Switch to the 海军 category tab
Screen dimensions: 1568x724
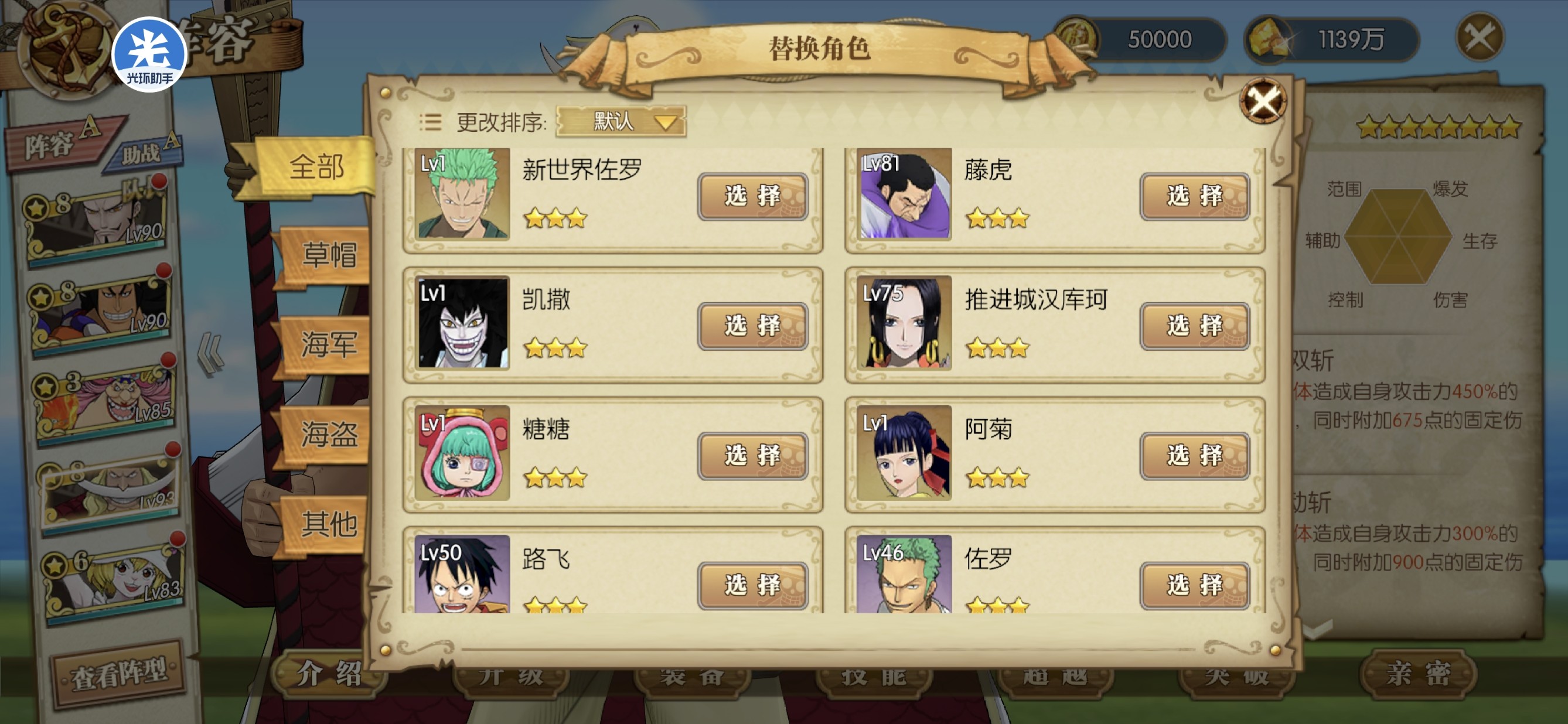point(329,344)
